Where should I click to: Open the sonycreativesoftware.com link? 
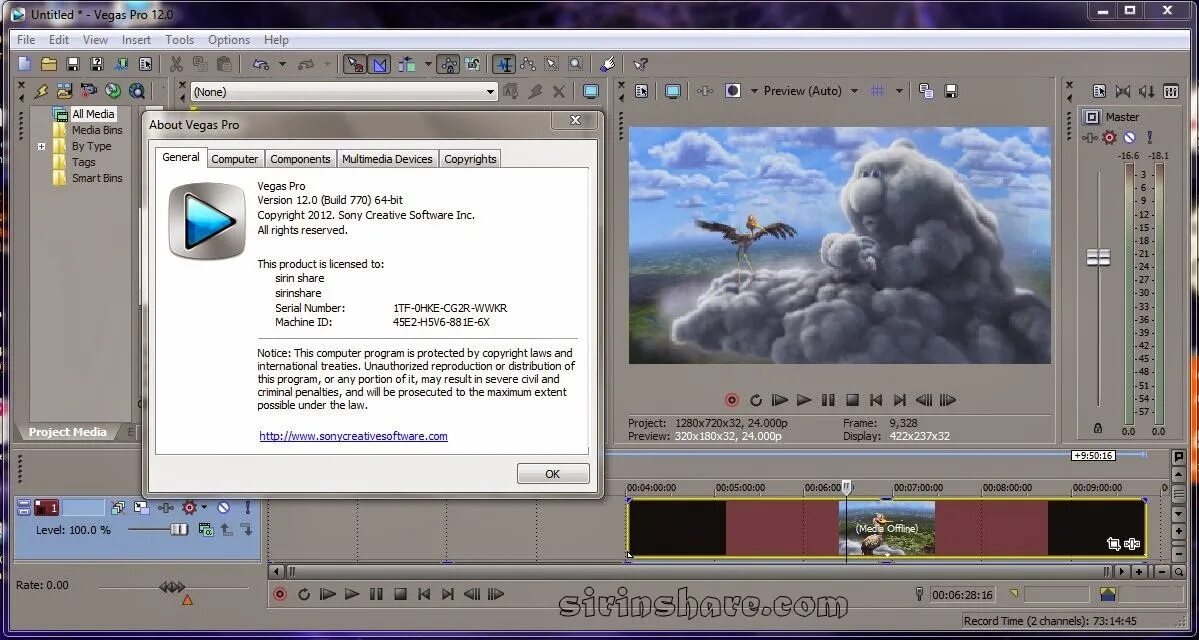point(353,436)
